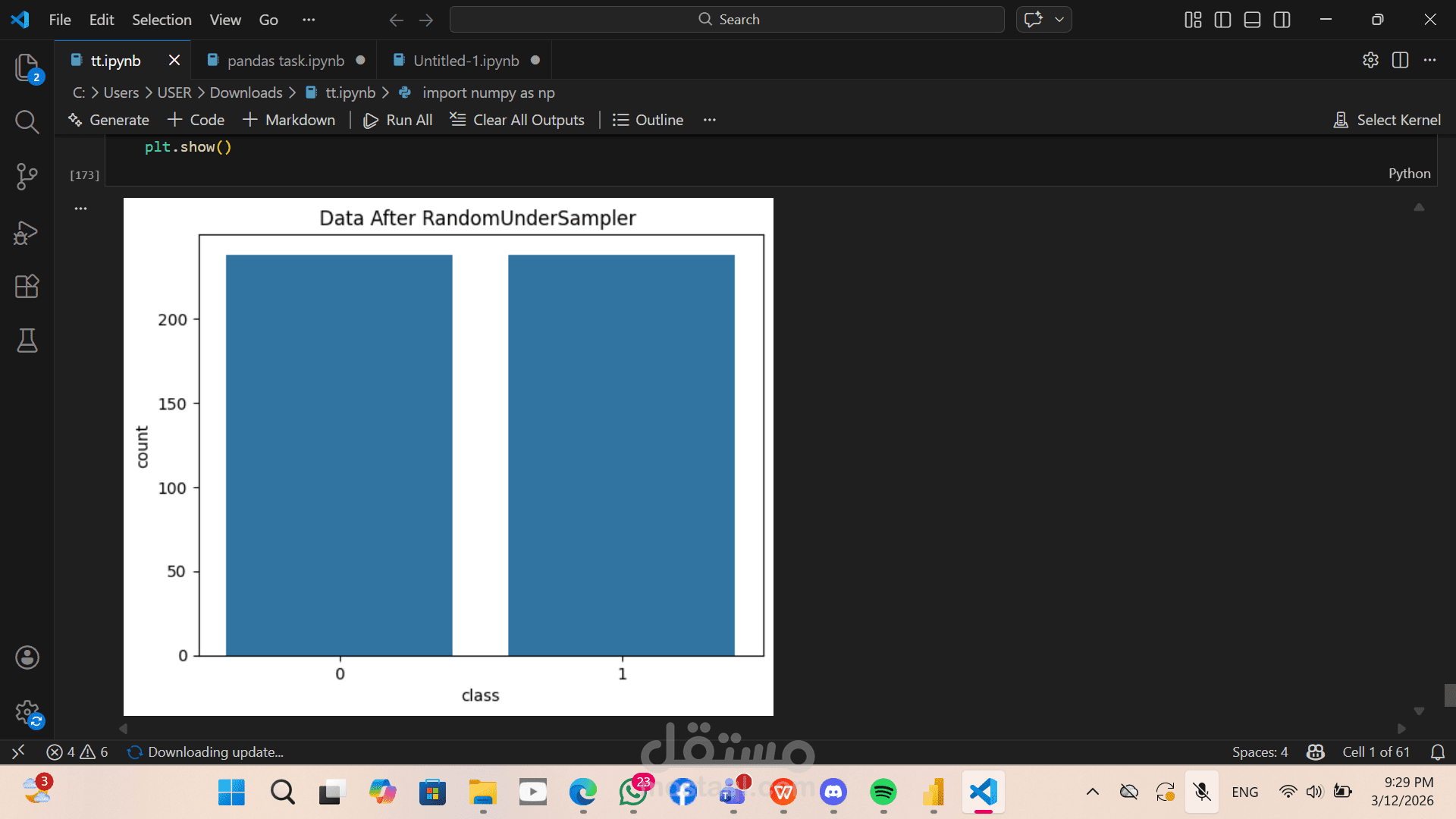Open Run and Debug view
The height and width of the screenshot is (819, 1456).
pos(27,232)
